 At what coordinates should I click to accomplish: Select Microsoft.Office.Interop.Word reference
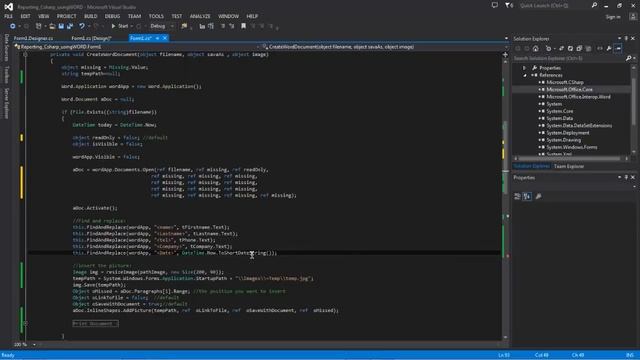click(578, 97)
